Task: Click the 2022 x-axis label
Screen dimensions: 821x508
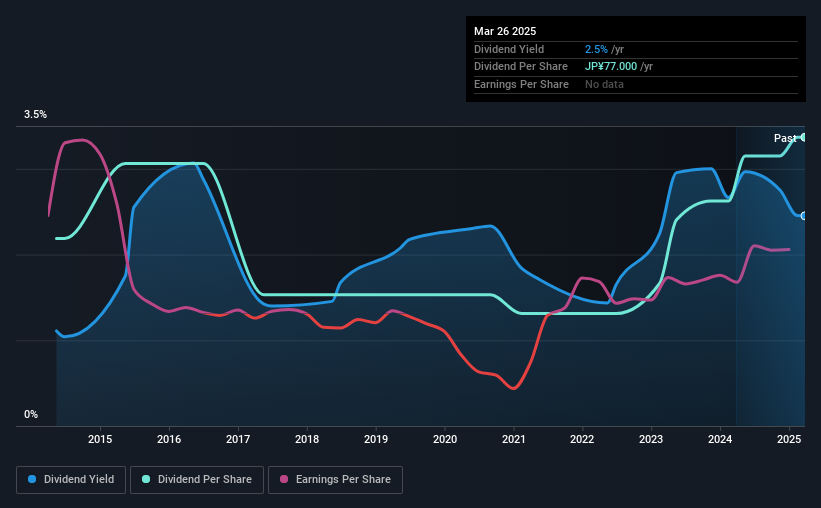Action: pyautogui.click(x=582, y=439)
